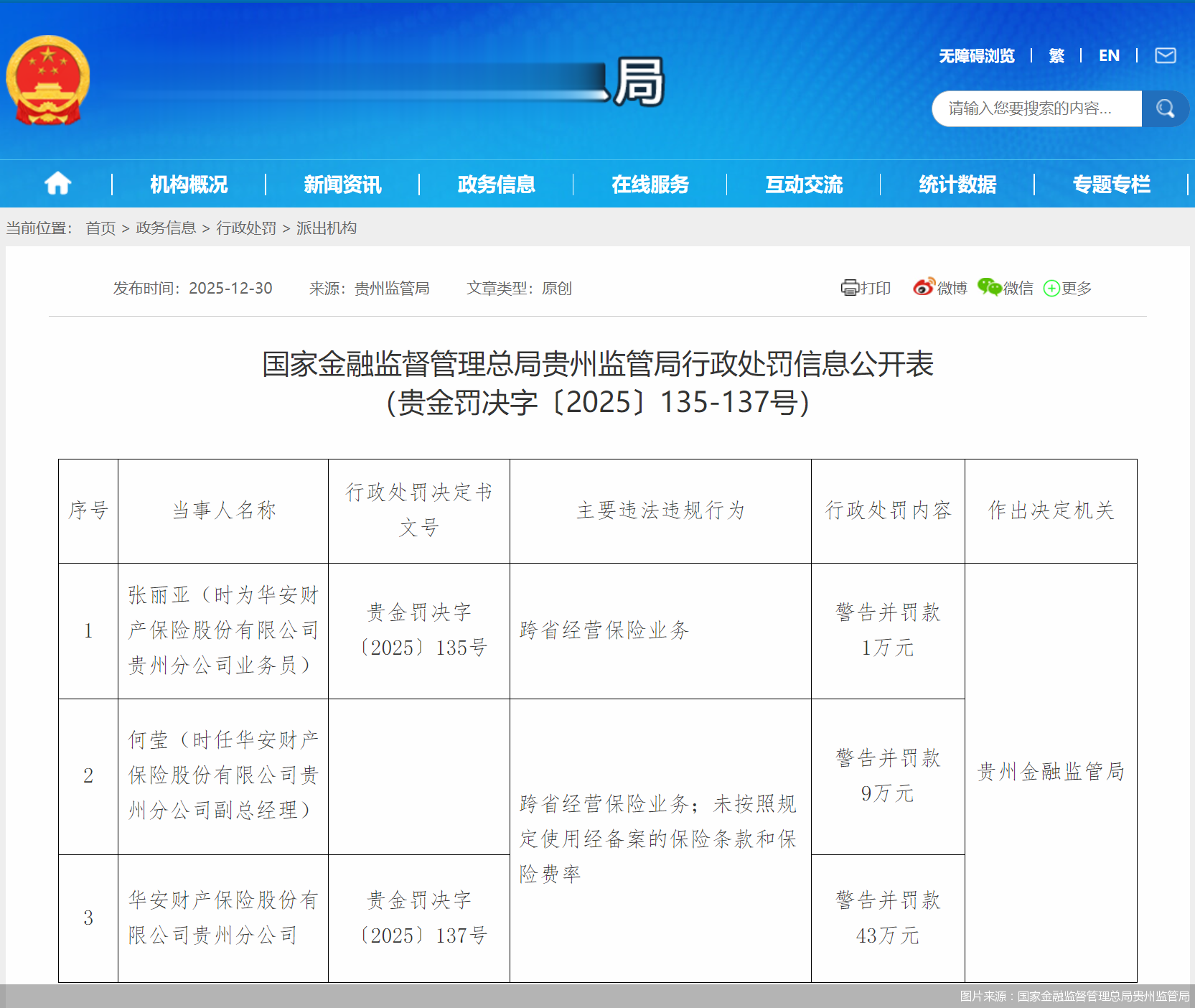The image size is (1195, 1008).
Task: Click the 张丽亚 party name cell
Action: click(x=223, y=630)
